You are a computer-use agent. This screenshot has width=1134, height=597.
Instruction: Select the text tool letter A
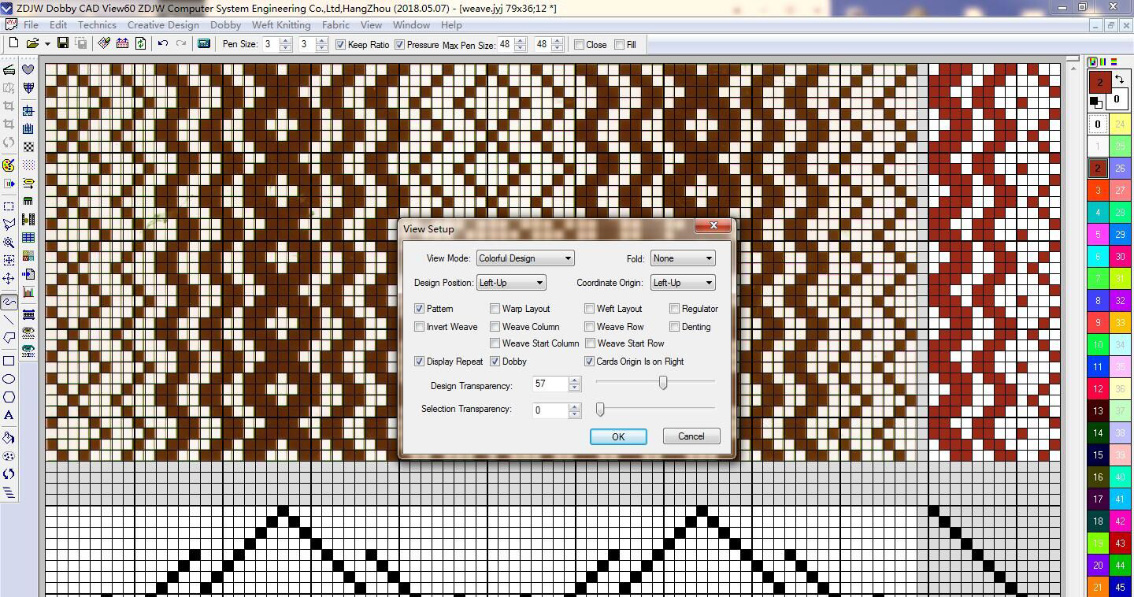click(9, 415)
